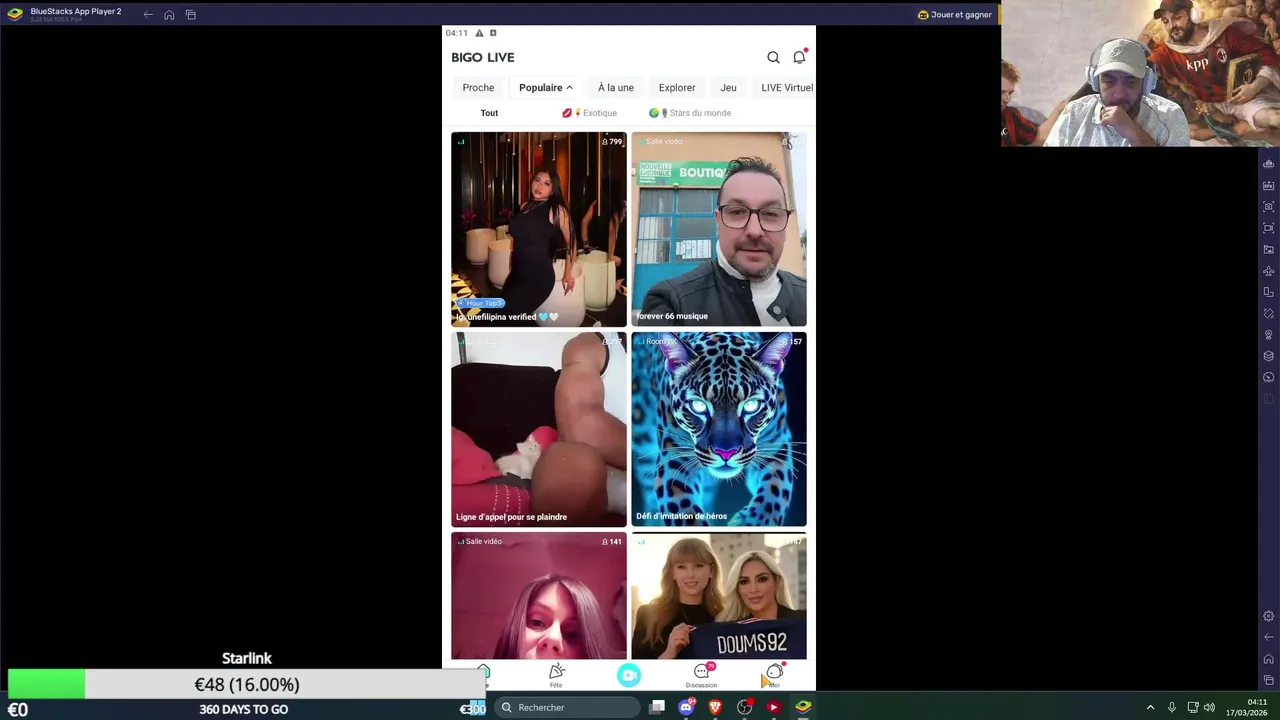Click the BlueStacks icon in the taskbar
The height and width of the screenshot is (720, 1280).
pos(803,707)
